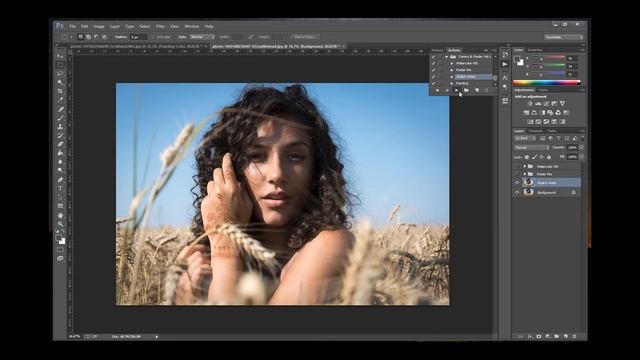Add a Vibrance adjustment
The width and height of the screenshot is (640, 360).
coord(562,104)
